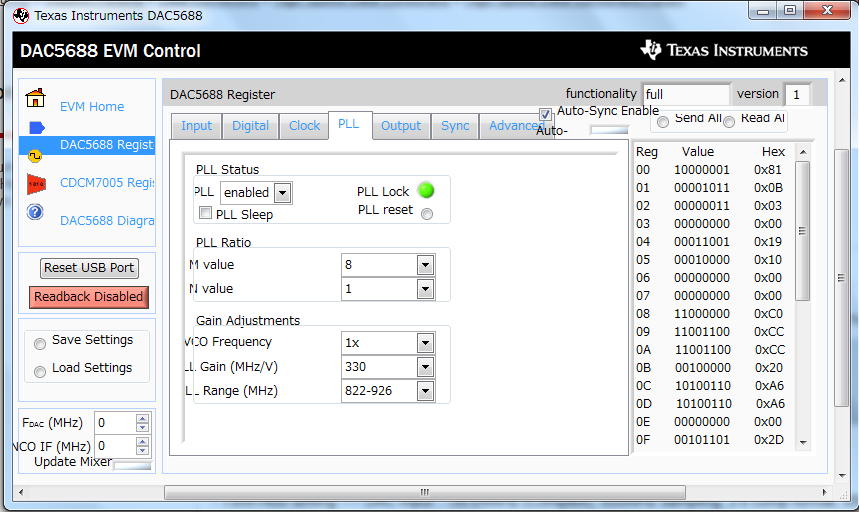
Task: Click register 0B hex value 0x20
Action: (769, 367)
